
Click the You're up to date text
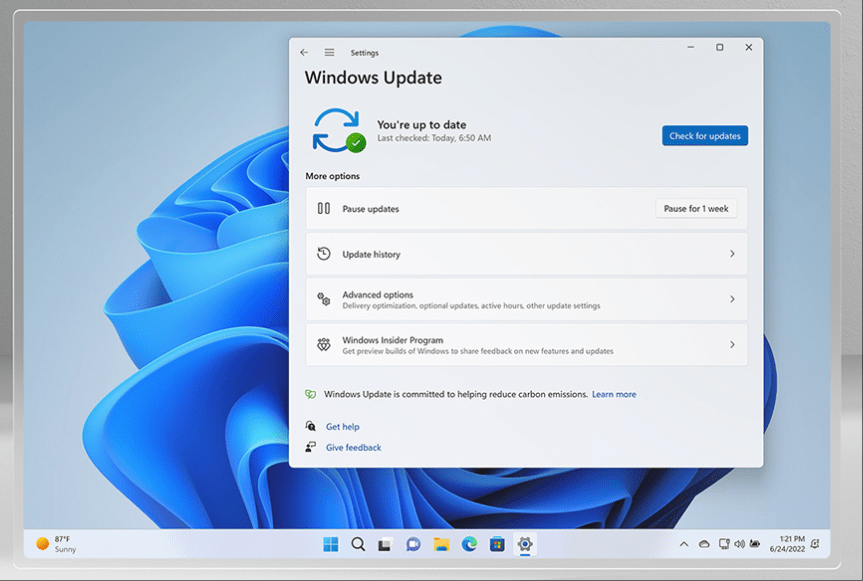click(x=422, y=125)
